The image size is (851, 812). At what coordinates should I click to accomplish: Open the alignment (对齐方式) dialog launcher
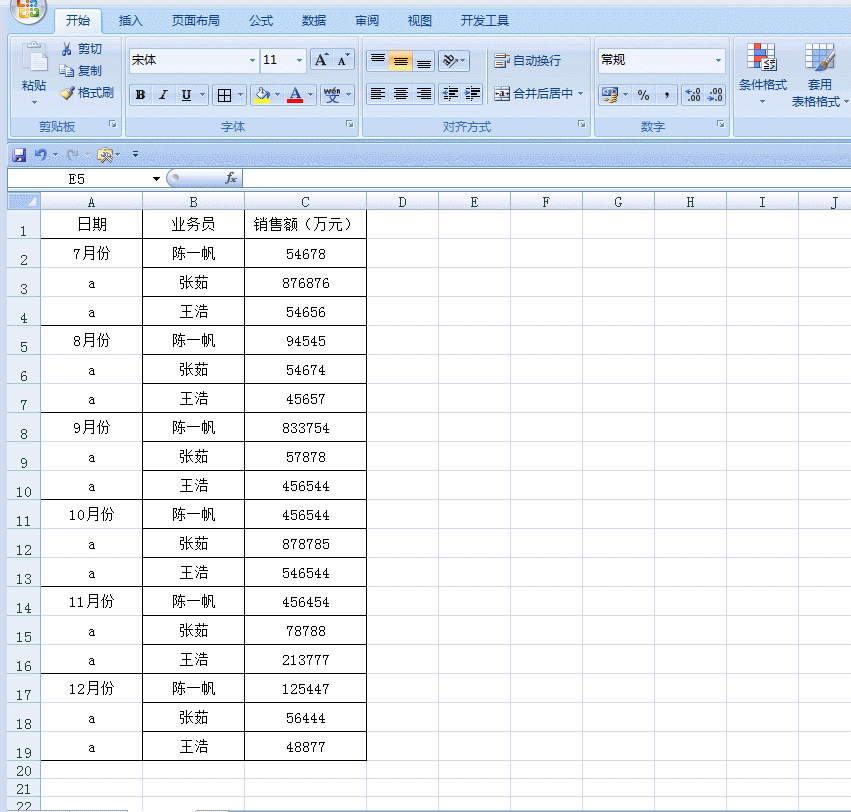(582, 124)
